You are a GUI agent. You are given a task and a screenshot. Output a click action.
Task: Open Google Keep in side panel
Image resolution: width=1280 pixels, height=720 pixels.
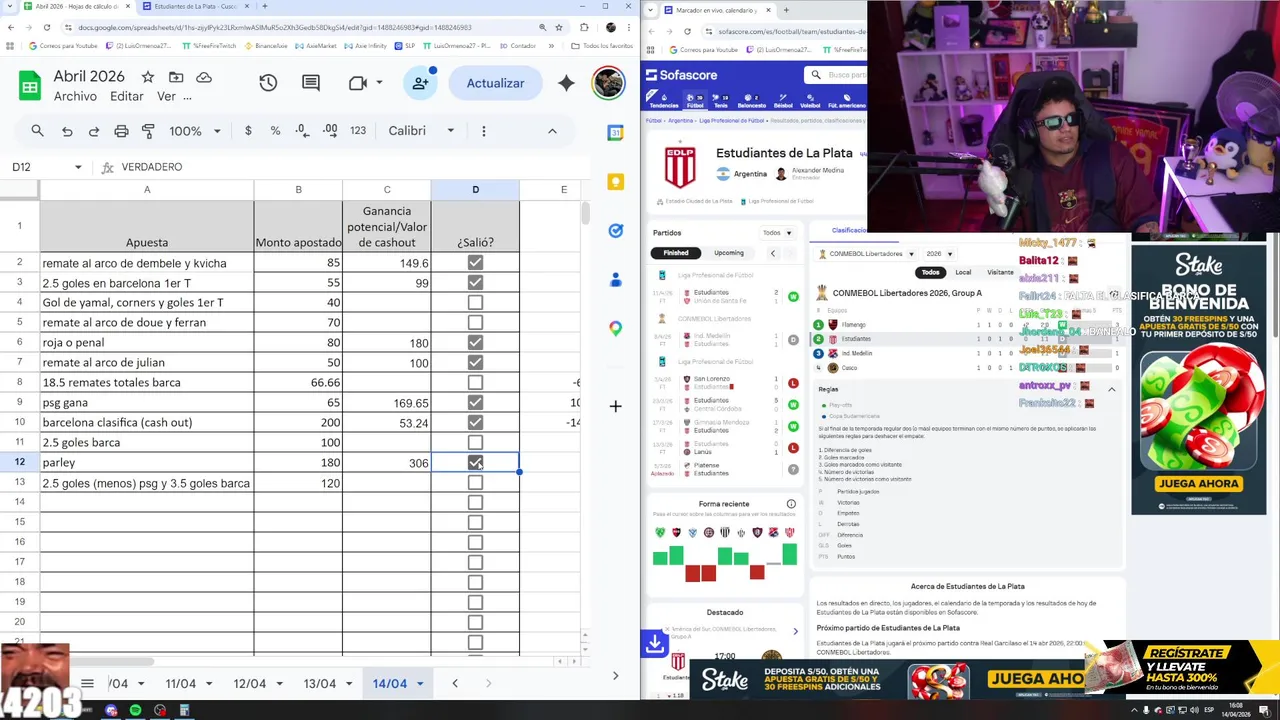coord(615,182)
